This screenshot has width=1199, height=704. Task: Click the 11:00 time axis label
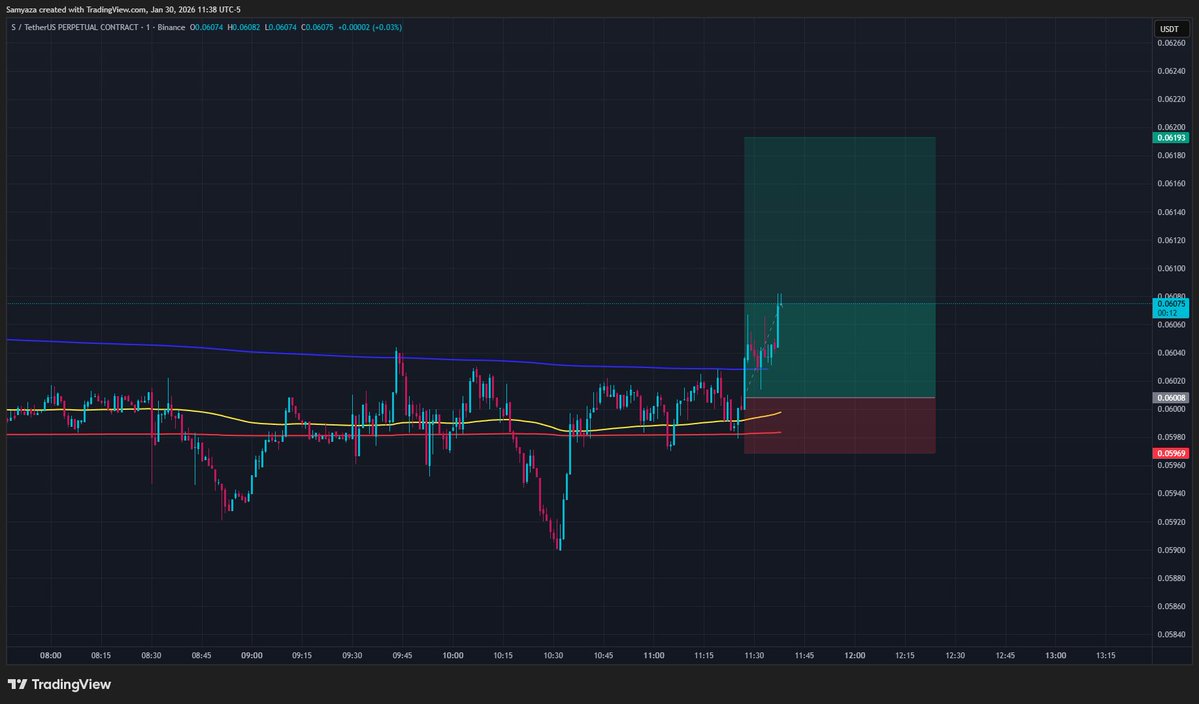(654, 656)
